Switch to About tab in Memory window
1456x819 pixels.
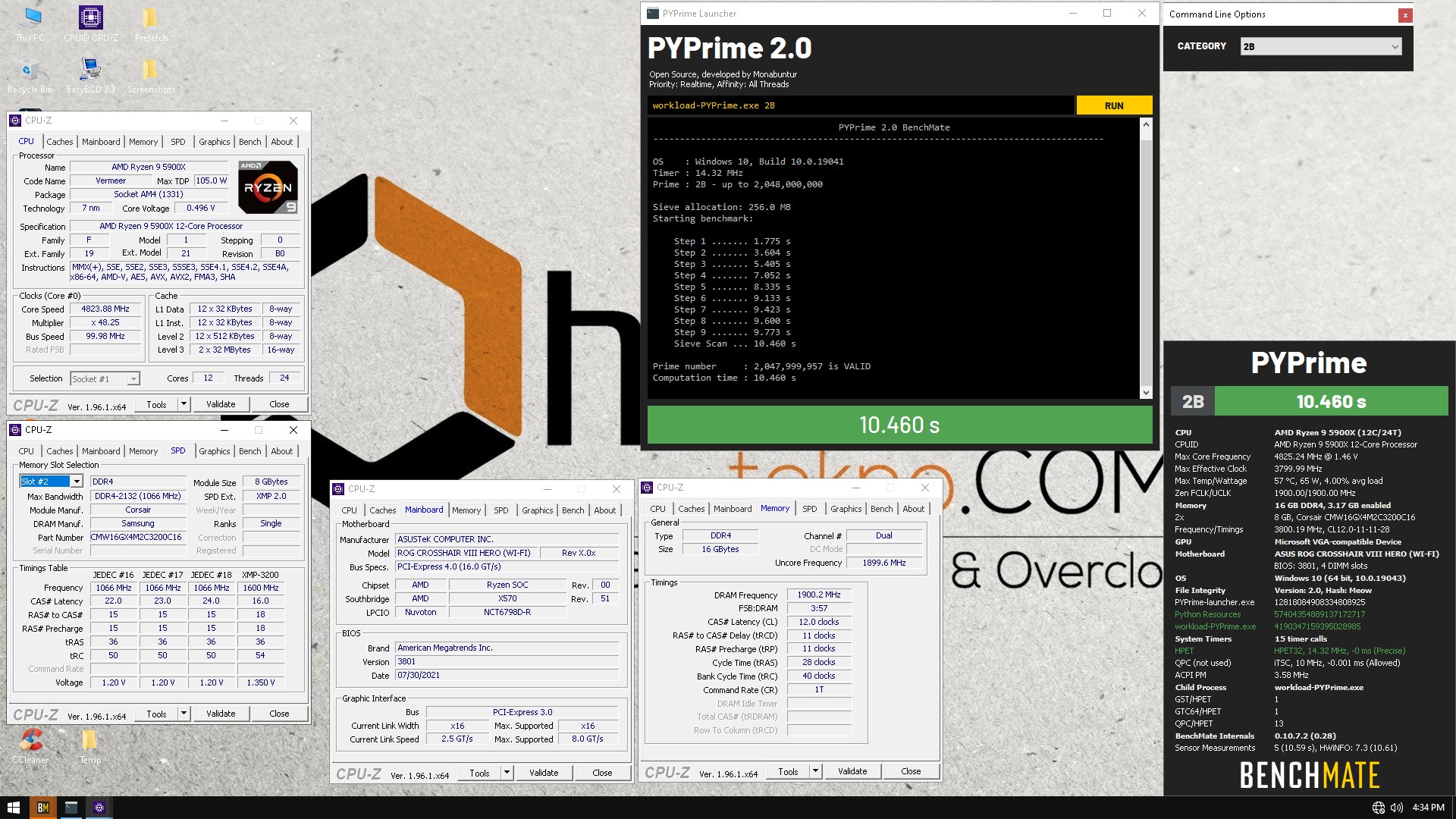tap(913, 509)
